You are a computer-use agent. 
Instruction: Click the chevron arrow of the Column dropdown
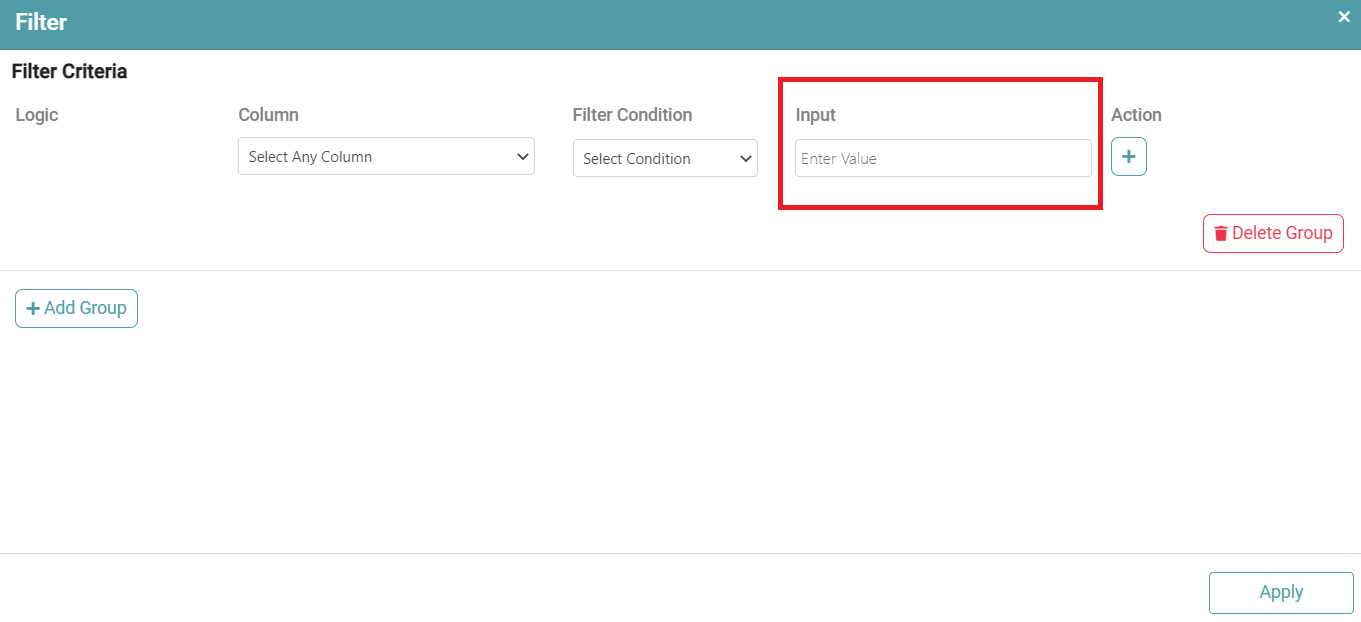[521, 157]
